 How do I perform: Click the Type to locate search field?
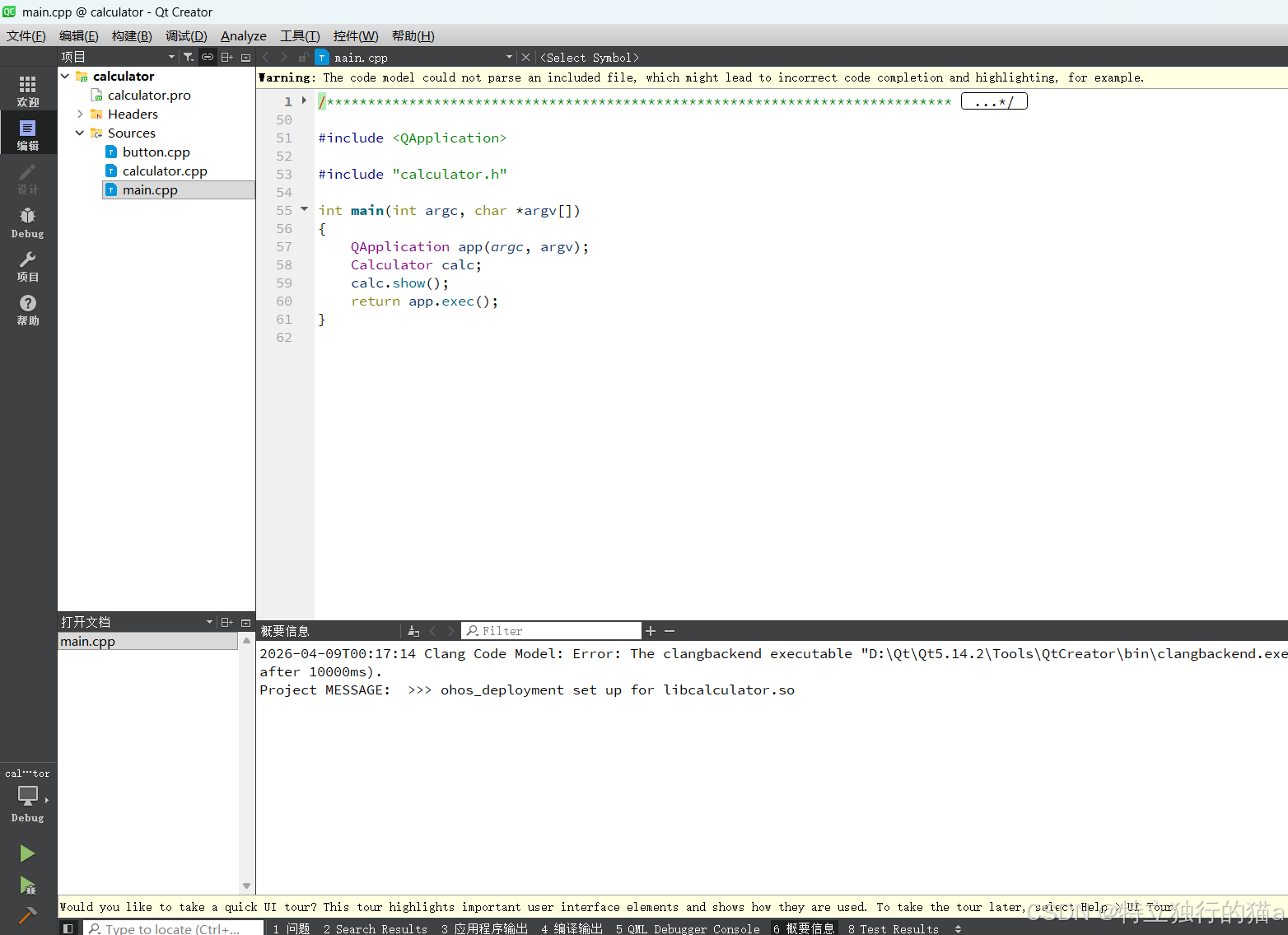tap(174, 928)
